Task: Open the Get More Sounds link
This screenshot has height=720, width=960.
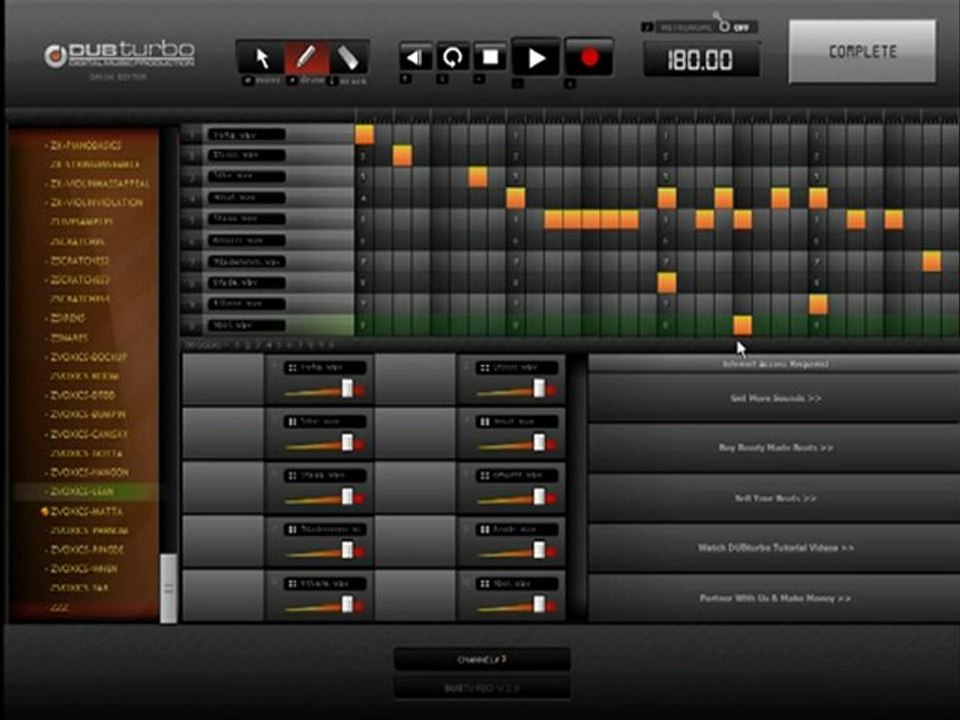Action: [775, 399]
